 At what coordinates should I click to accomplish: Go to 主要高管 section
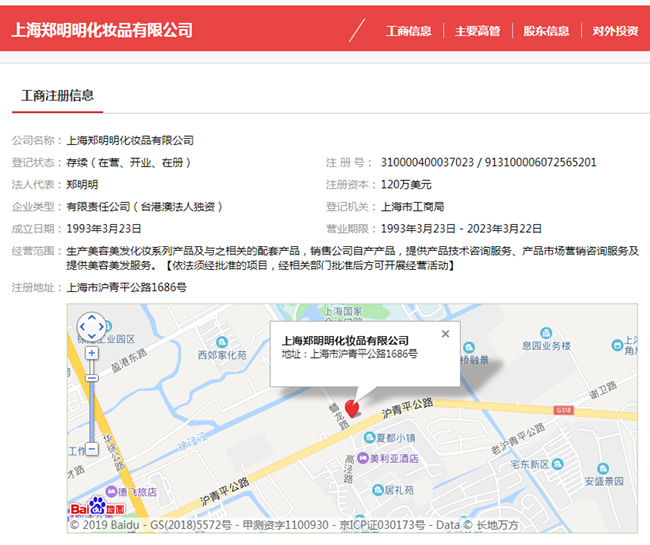click(478, 31)
